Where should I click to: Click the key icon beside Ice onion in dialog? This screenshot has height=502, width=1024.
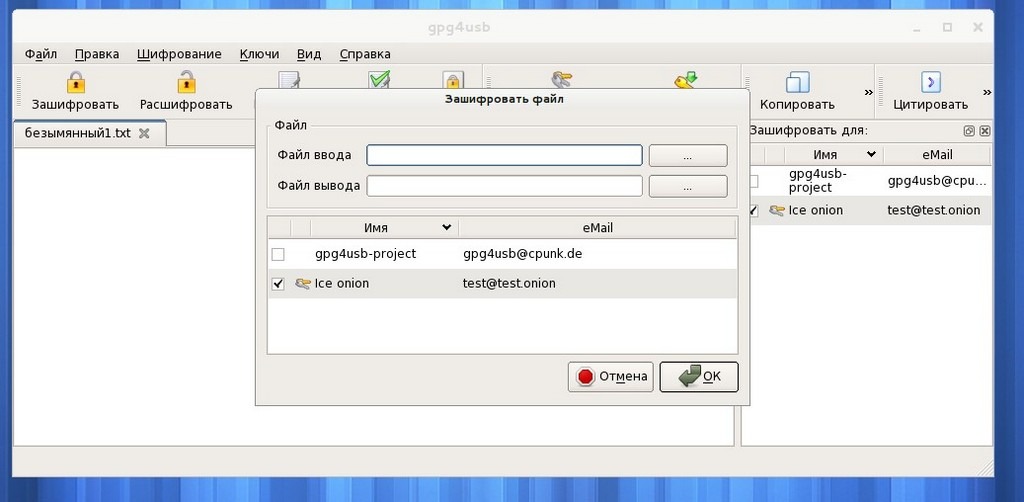pos(302,283)
